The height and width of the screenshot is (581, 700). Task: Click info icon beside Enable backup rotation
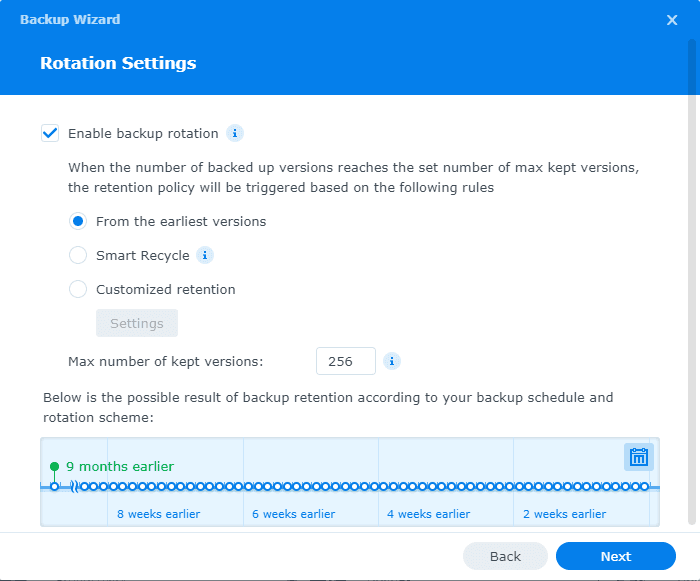coord(235,133)
